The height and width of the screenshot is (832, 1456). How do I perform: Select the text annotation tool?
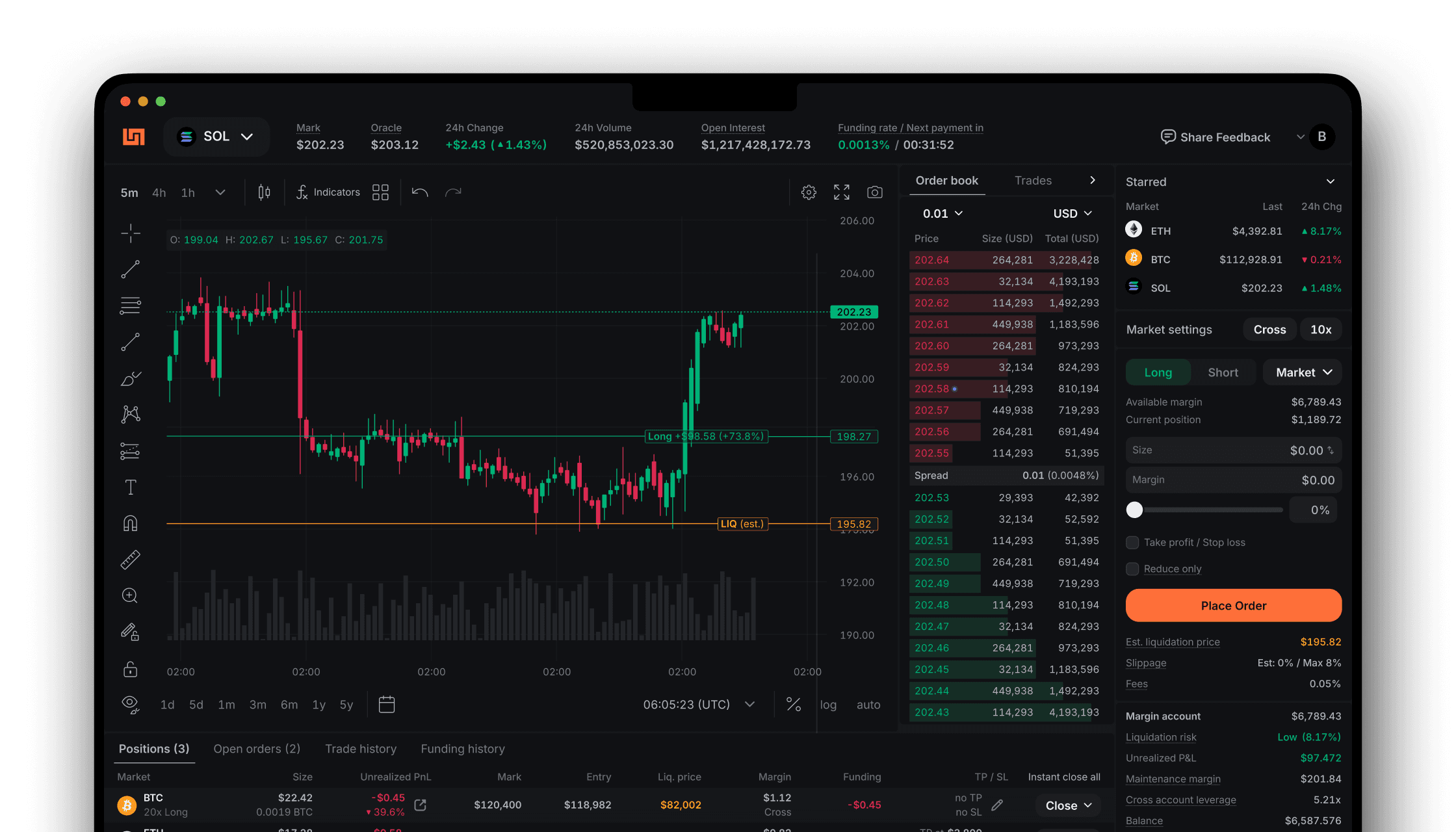(131, 487)
